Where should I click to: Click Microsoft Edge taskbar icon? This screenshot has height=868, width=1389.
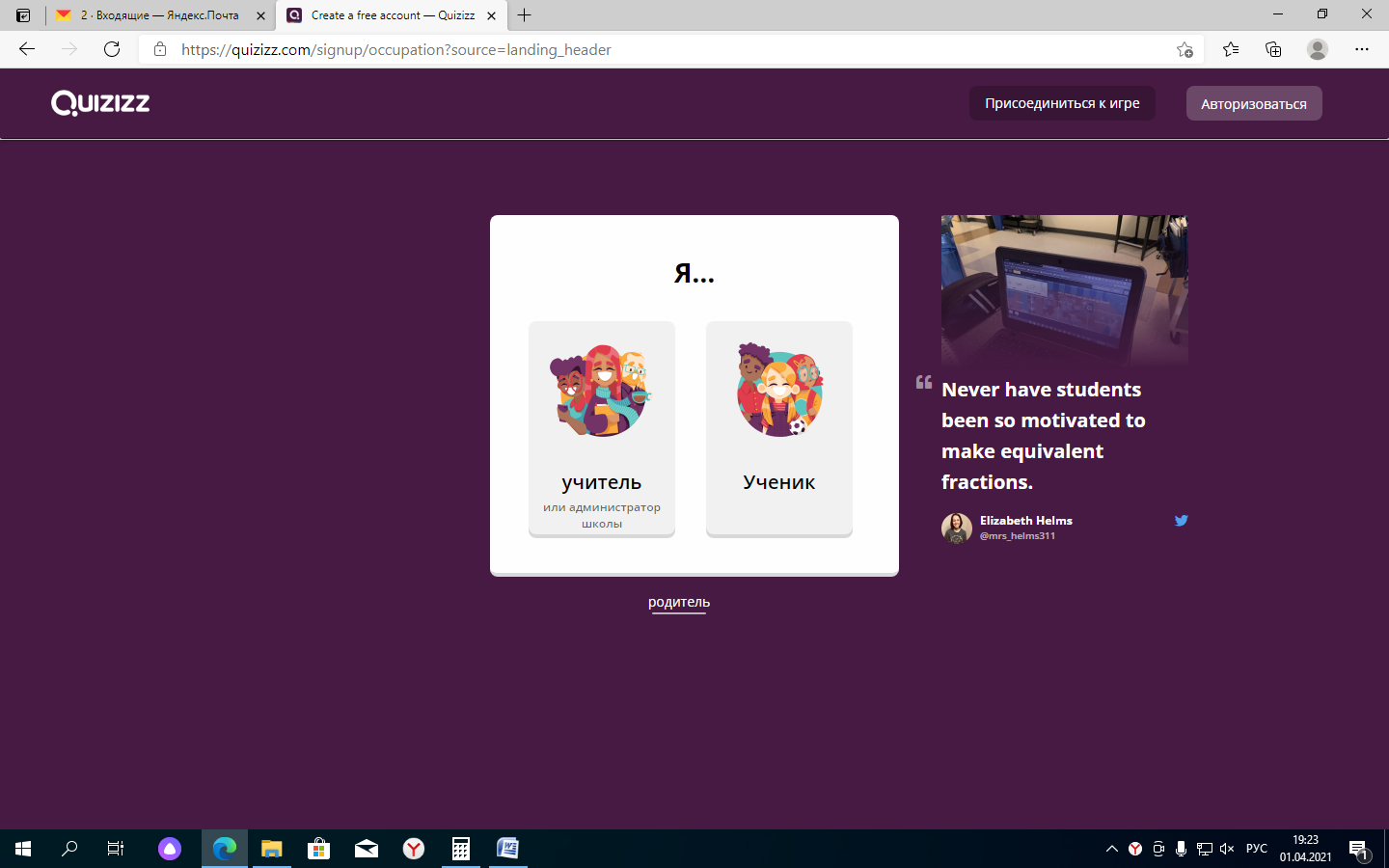tap(225, 849)
